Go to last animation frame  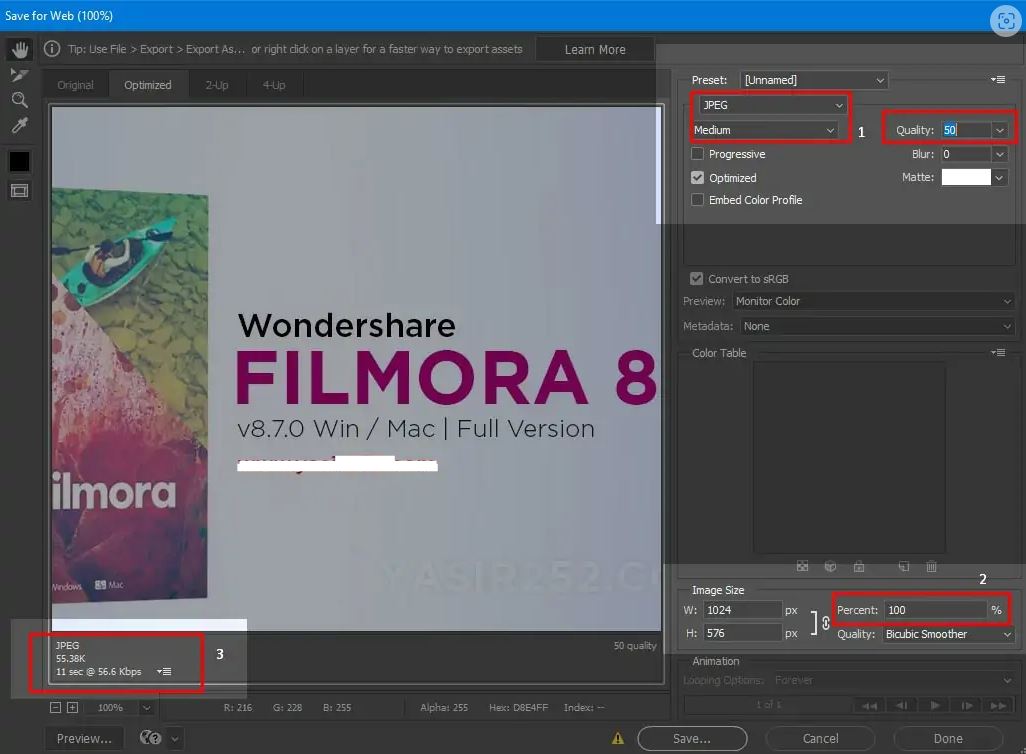tap(999, 706)
